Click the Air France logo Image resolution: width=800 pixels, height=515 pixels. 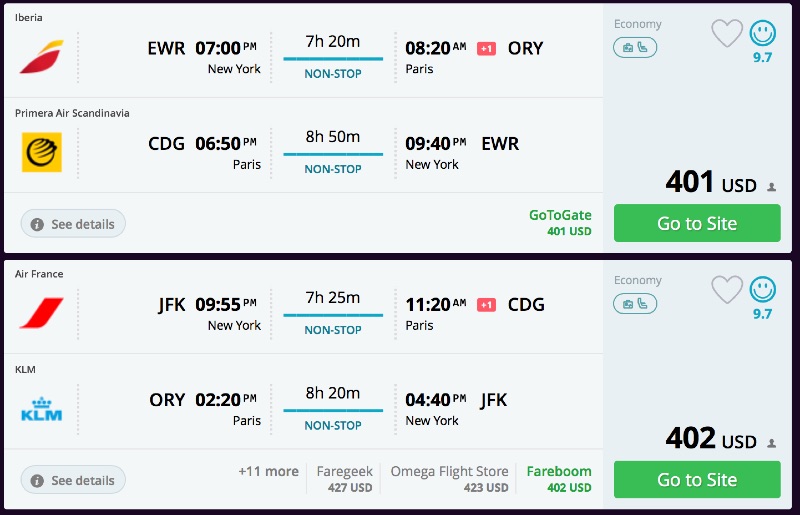coord(41,313)
